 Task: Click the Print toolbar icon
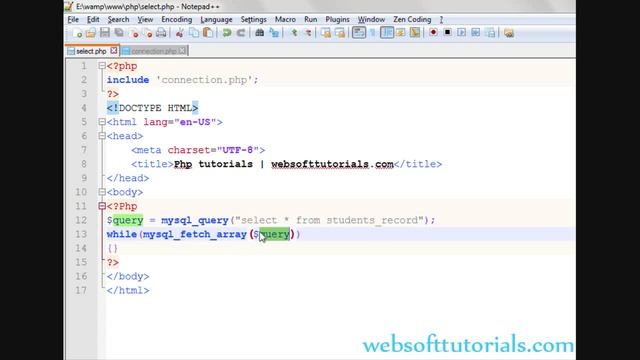pyautogui.click(x=161, y=33)
